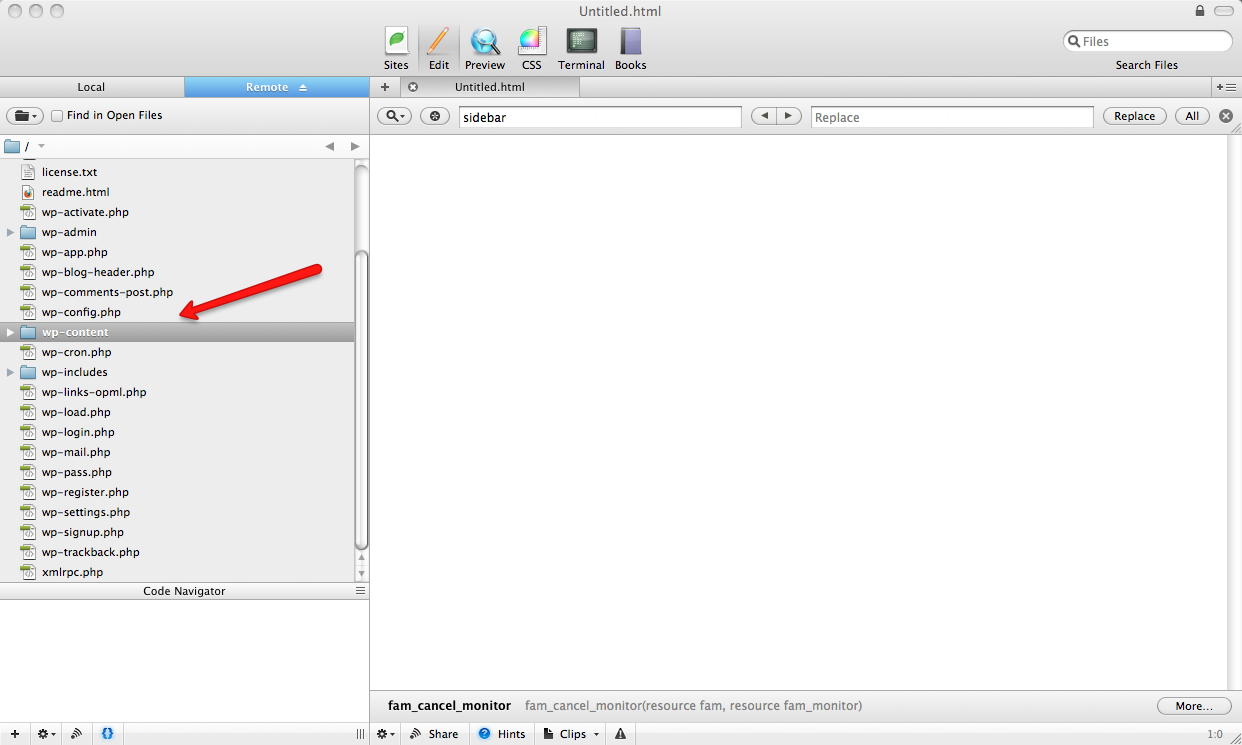
Task: Switch to the Preview mode
Action: (485, 49)
